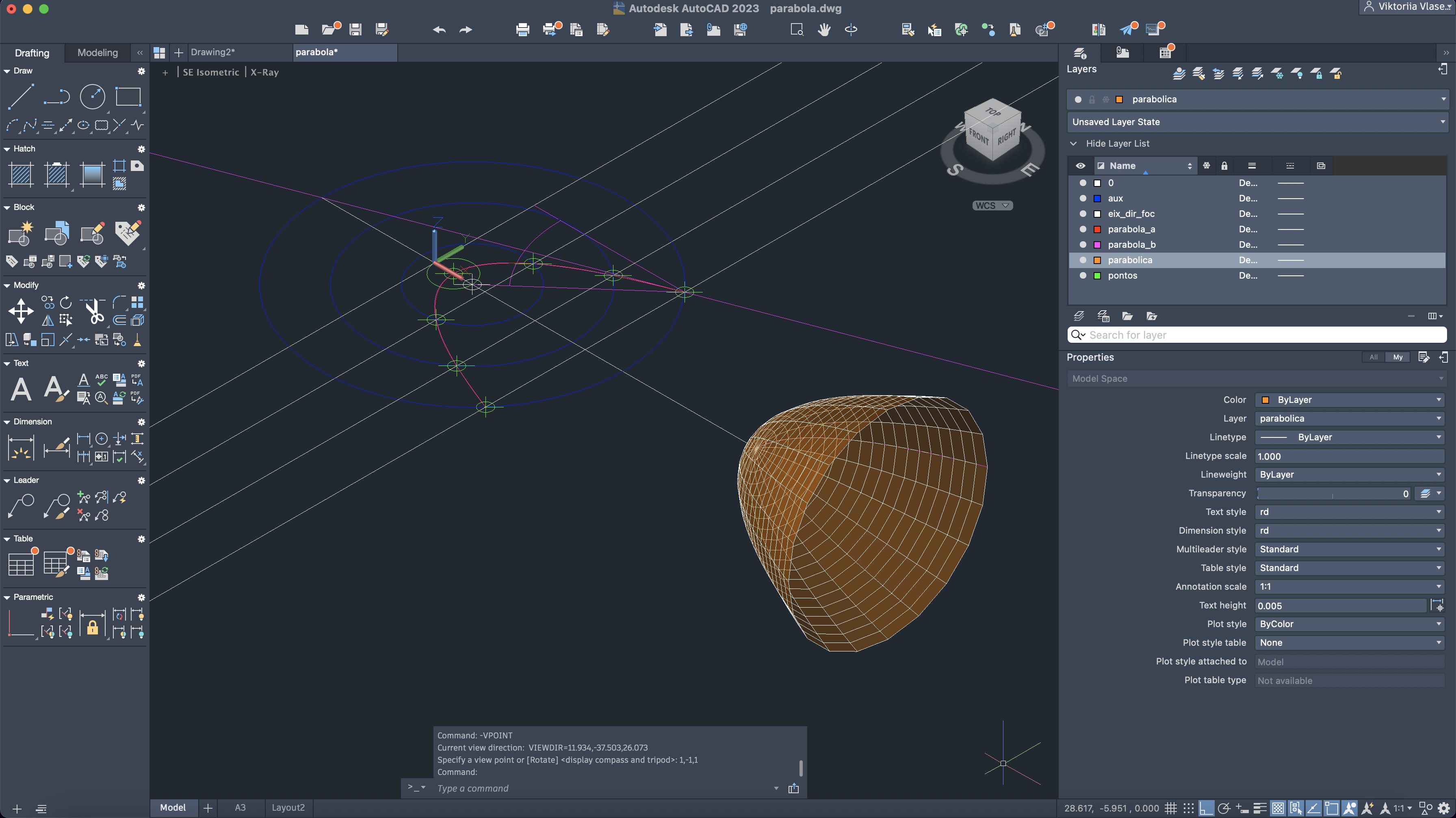Toggle grid display in status bar
Viewport: 1456px width, 818px height.
pos(1170,808)
